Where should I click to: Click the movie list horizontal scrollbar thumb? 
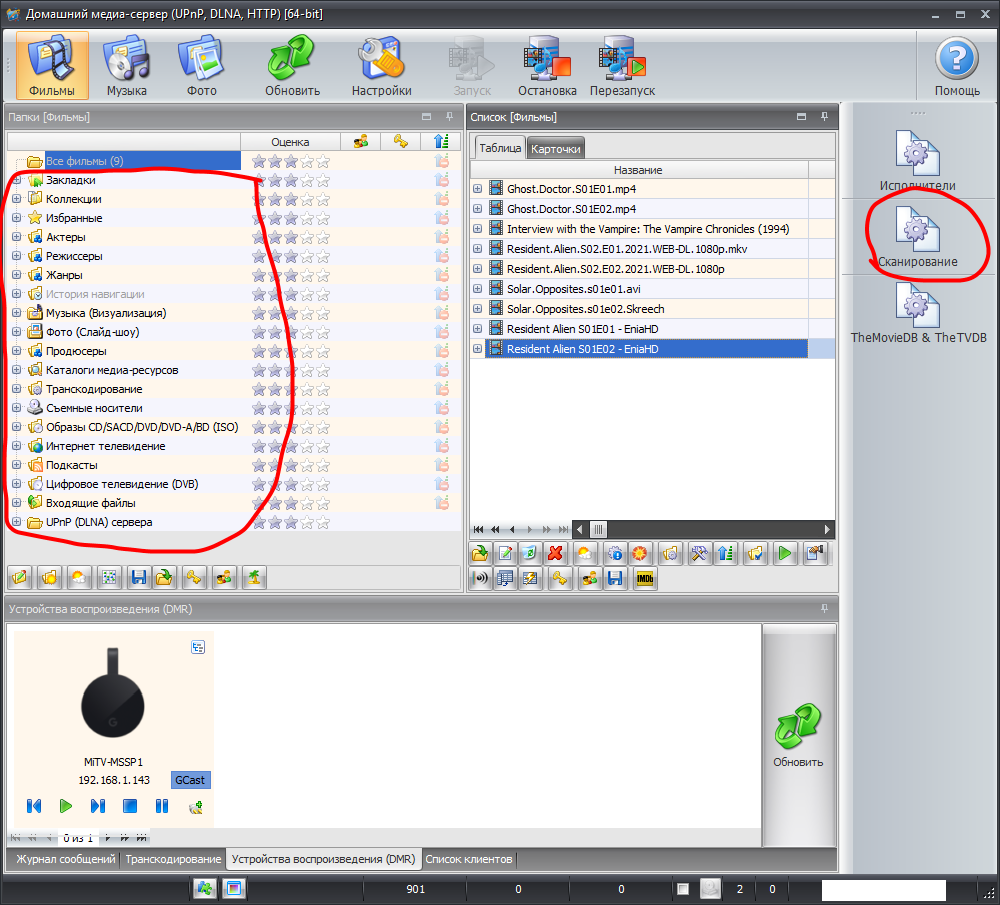click(x=598, y=529)
